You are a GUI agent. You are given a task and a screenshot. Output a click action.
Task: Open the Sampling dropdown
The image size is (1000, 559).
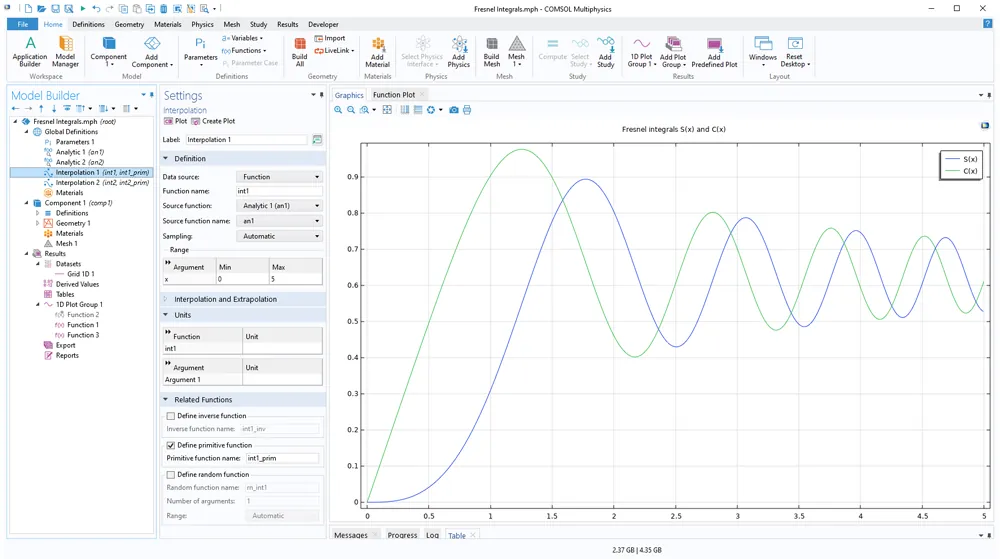[x=280, y=236]
